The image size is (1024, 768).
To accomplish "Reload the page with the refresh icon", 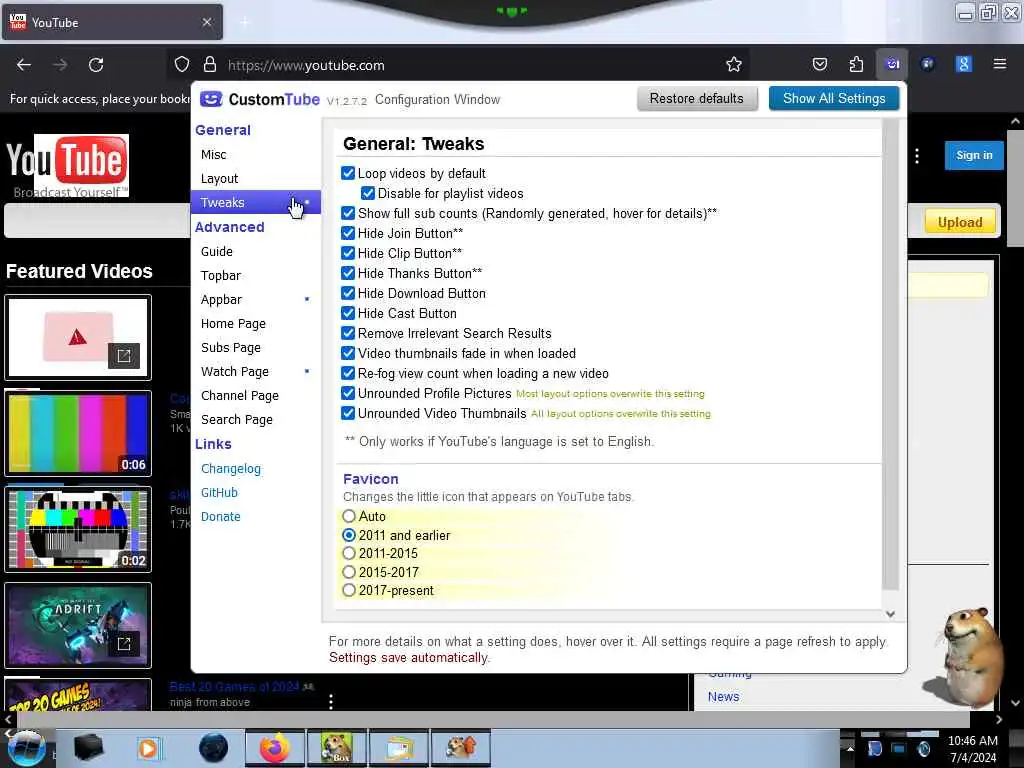I will pyautogui.click(x=96, y=65).
